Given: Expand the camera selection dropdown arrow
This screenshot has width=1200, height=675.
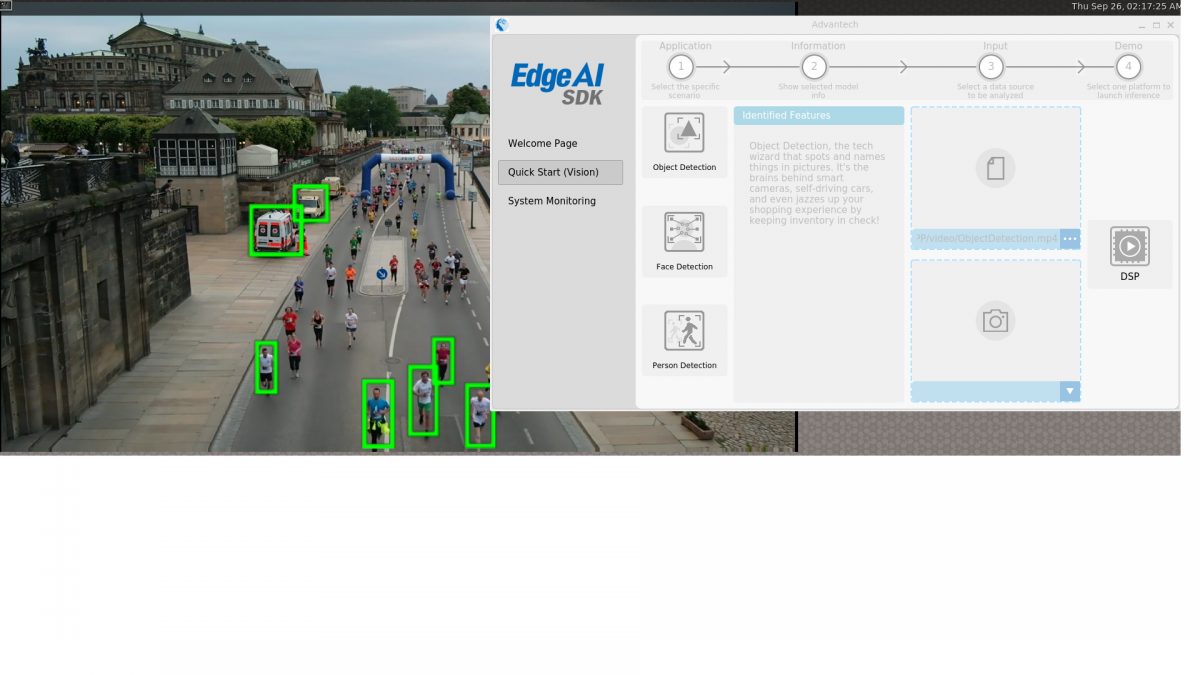Looking at the screenshot, I should [1070, 391].
